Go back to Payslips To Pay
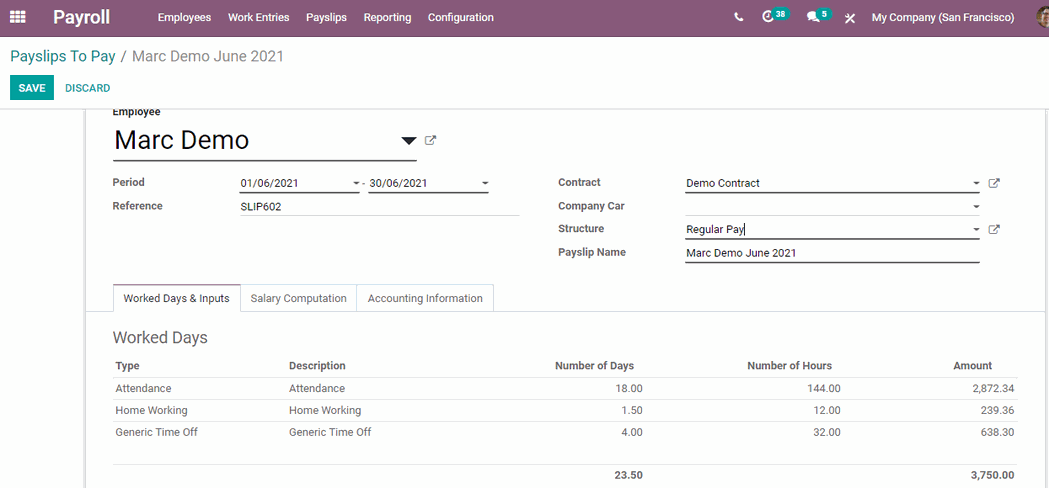 tap(62, 56)
